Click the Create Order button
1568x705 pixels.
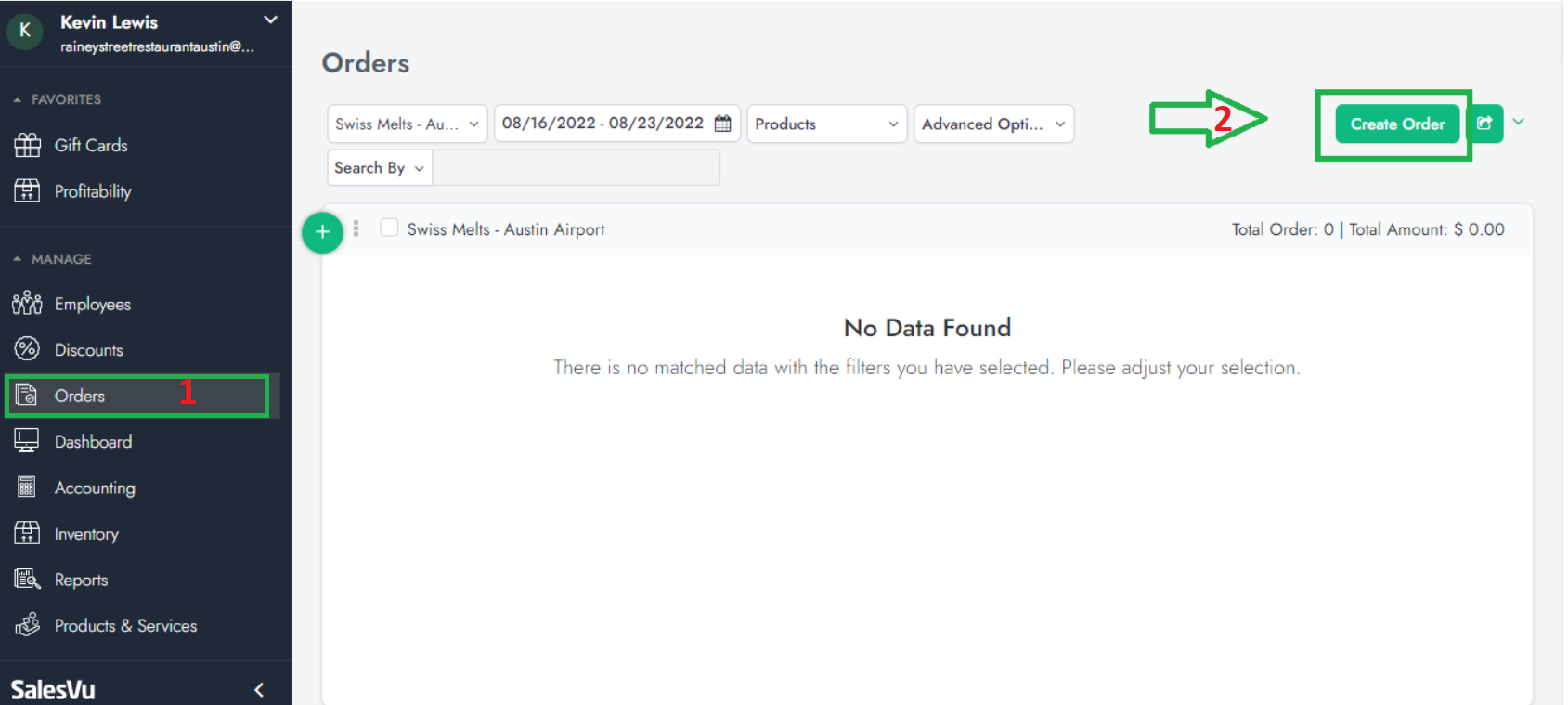[1397, 124]
